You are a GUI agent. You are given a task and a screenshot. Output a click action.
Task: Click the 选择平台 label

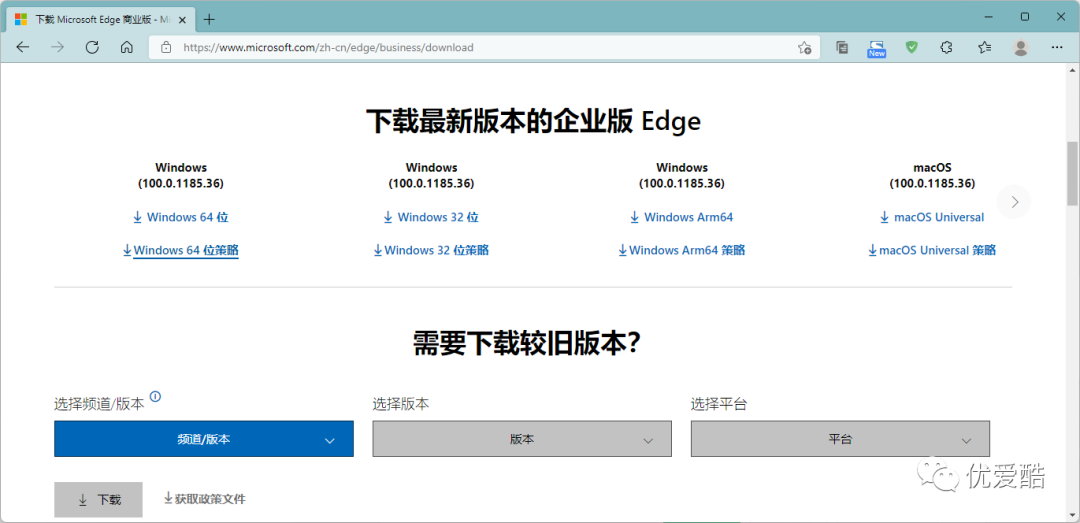coord(719,404)
